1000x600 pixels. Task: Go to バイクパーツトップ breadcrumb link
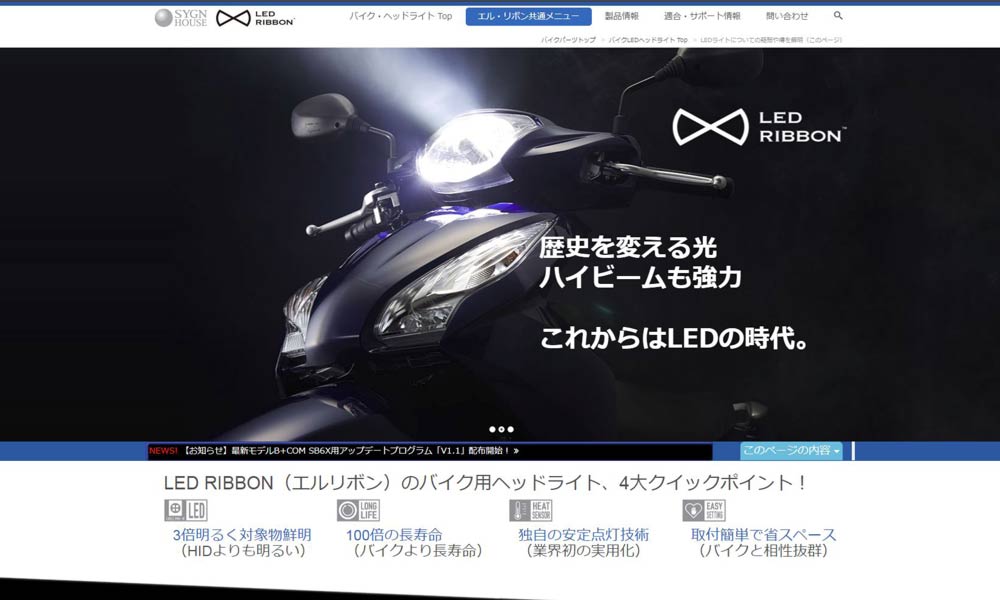point(568,40)
